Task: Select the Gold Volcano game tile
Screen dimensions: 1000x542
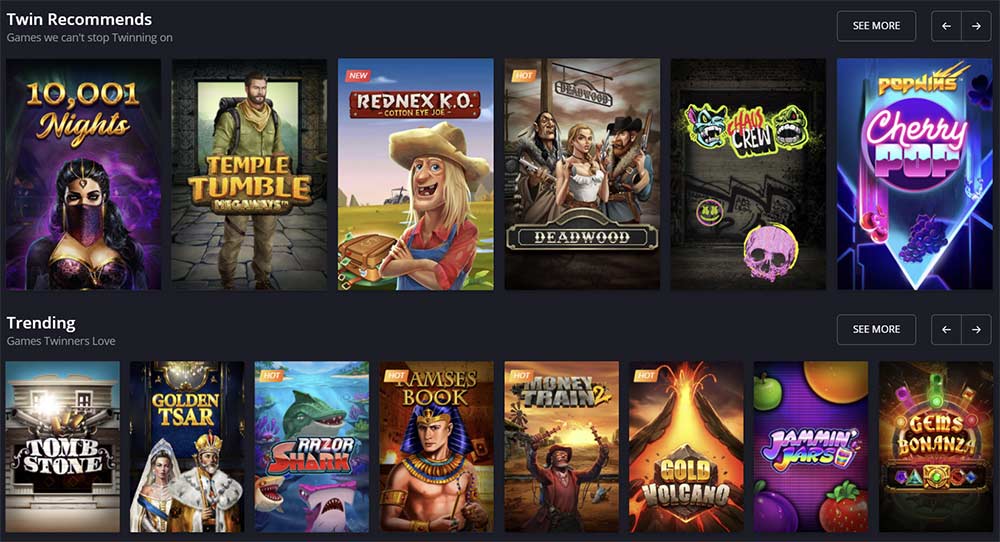Action: (686, 447)
